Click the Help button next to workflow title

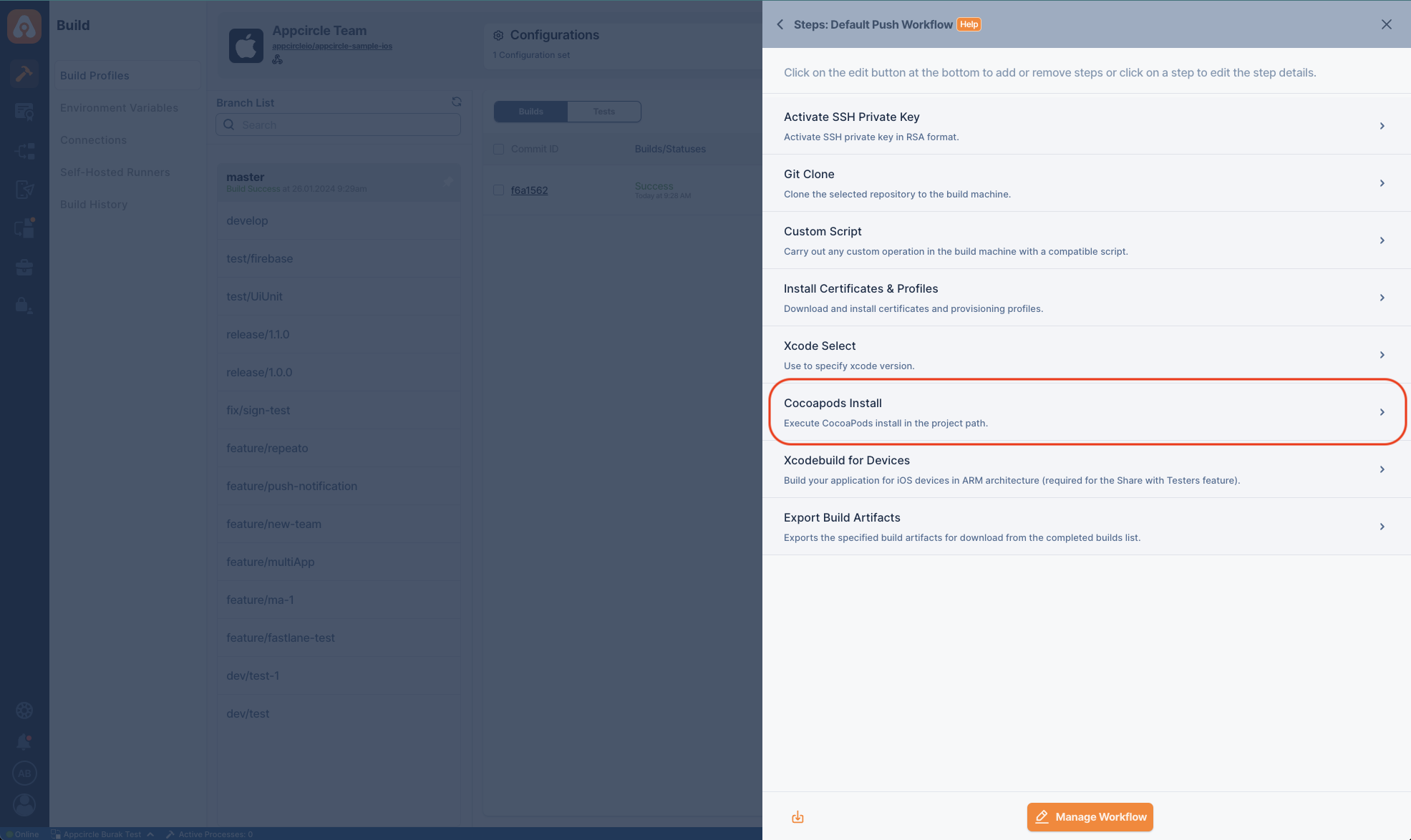tap(968, 24)
